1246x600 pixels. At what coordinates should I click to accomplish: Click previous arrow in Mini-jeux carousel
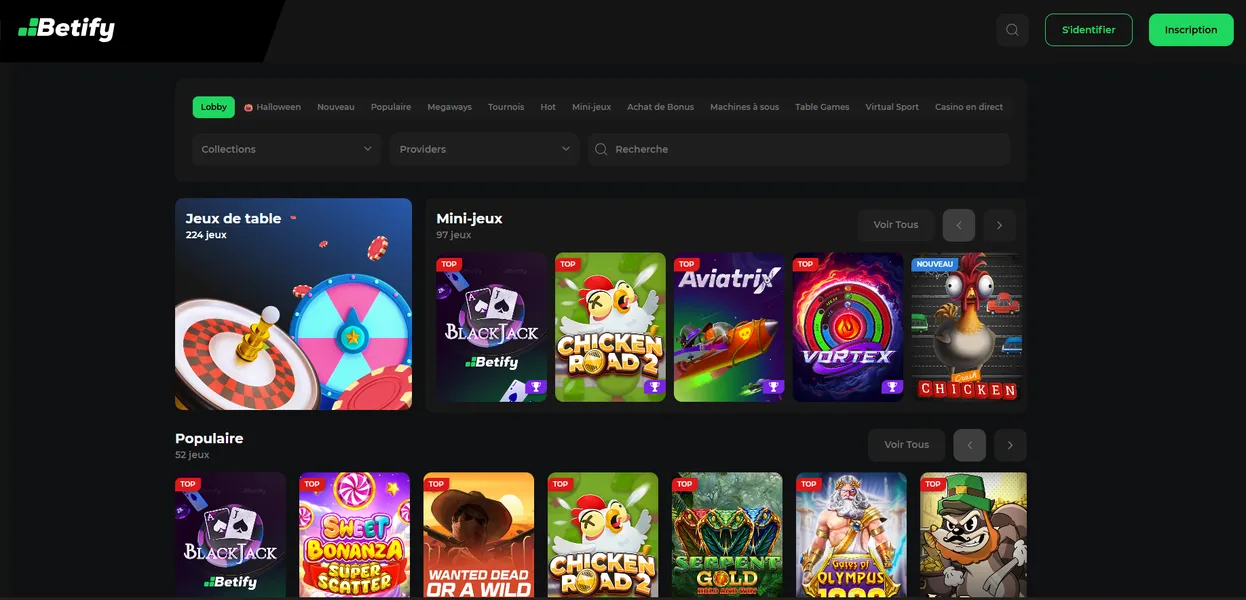pos(958,225)
